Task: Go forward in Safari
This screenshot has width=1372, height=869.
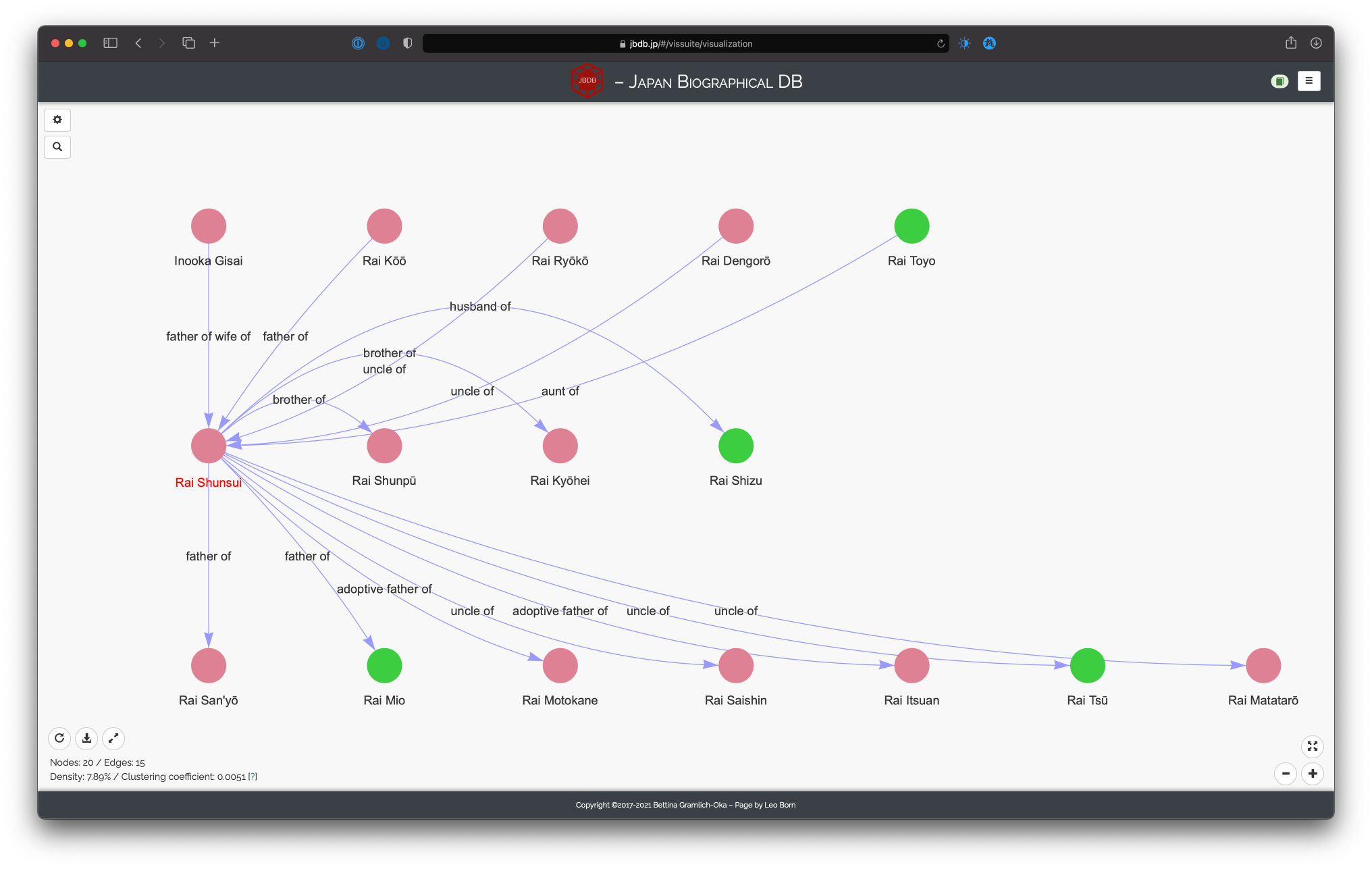Action: coord(162,43)
